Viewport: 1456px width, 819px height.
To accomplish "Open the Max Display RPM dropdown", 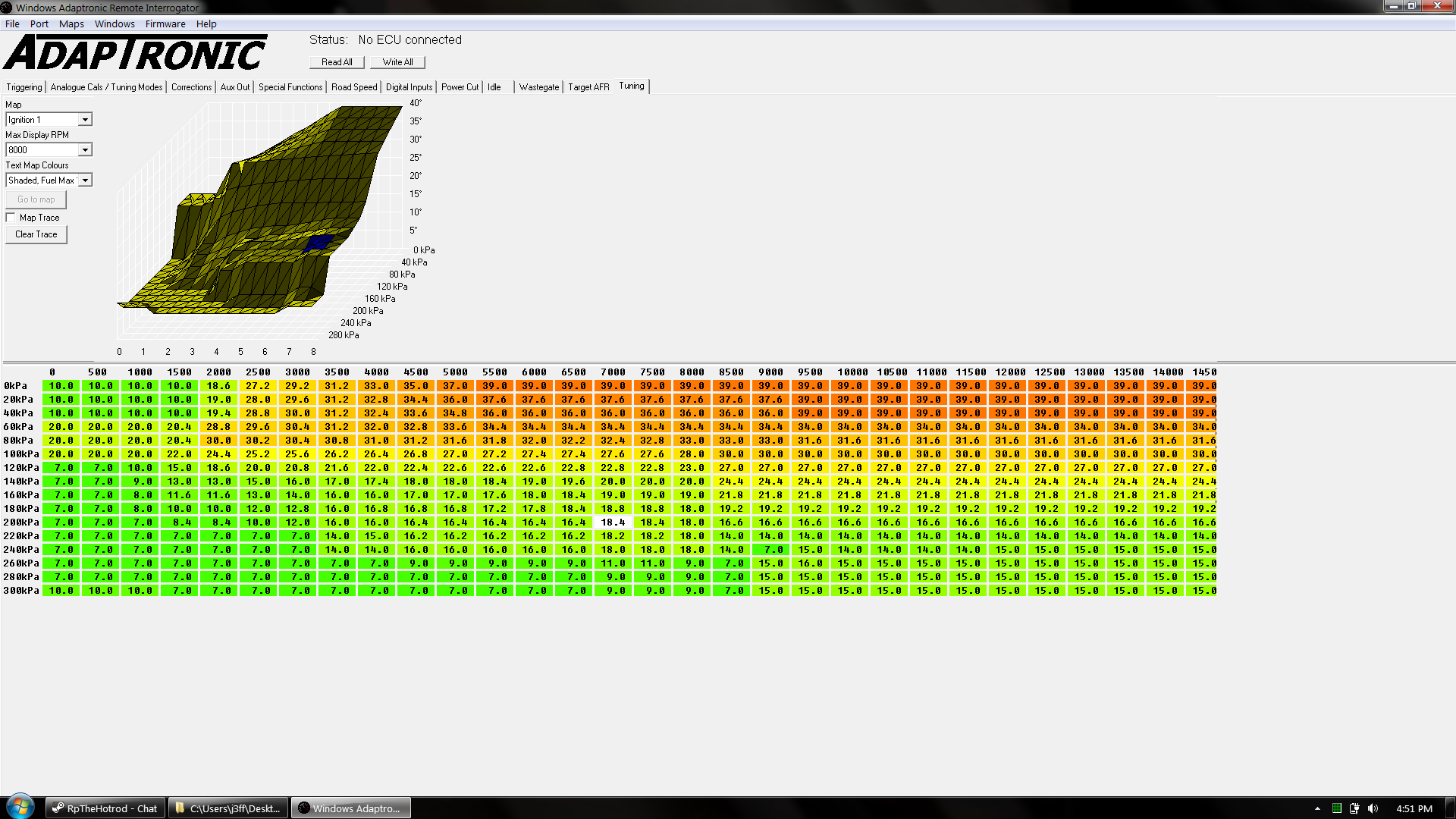I will (x=86, y=149).
